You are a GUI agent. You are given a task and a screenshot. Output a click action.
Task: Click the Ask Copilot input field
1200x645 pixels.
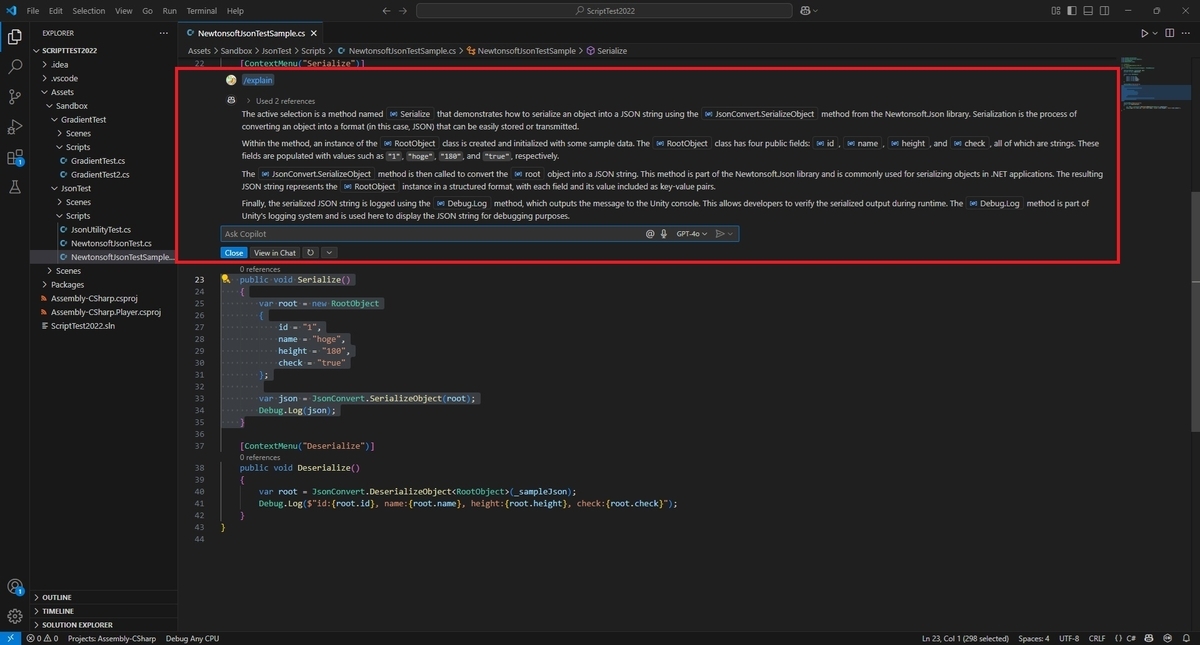(432, 234)
